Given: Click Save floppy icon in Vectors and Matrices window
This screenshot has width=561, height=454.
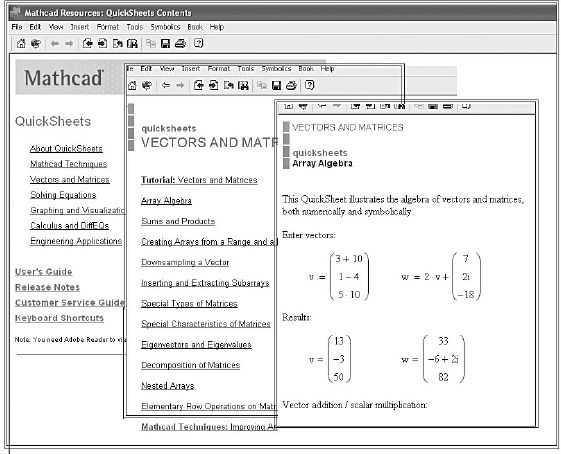Looking at the screenshot, I should (276, 86).
